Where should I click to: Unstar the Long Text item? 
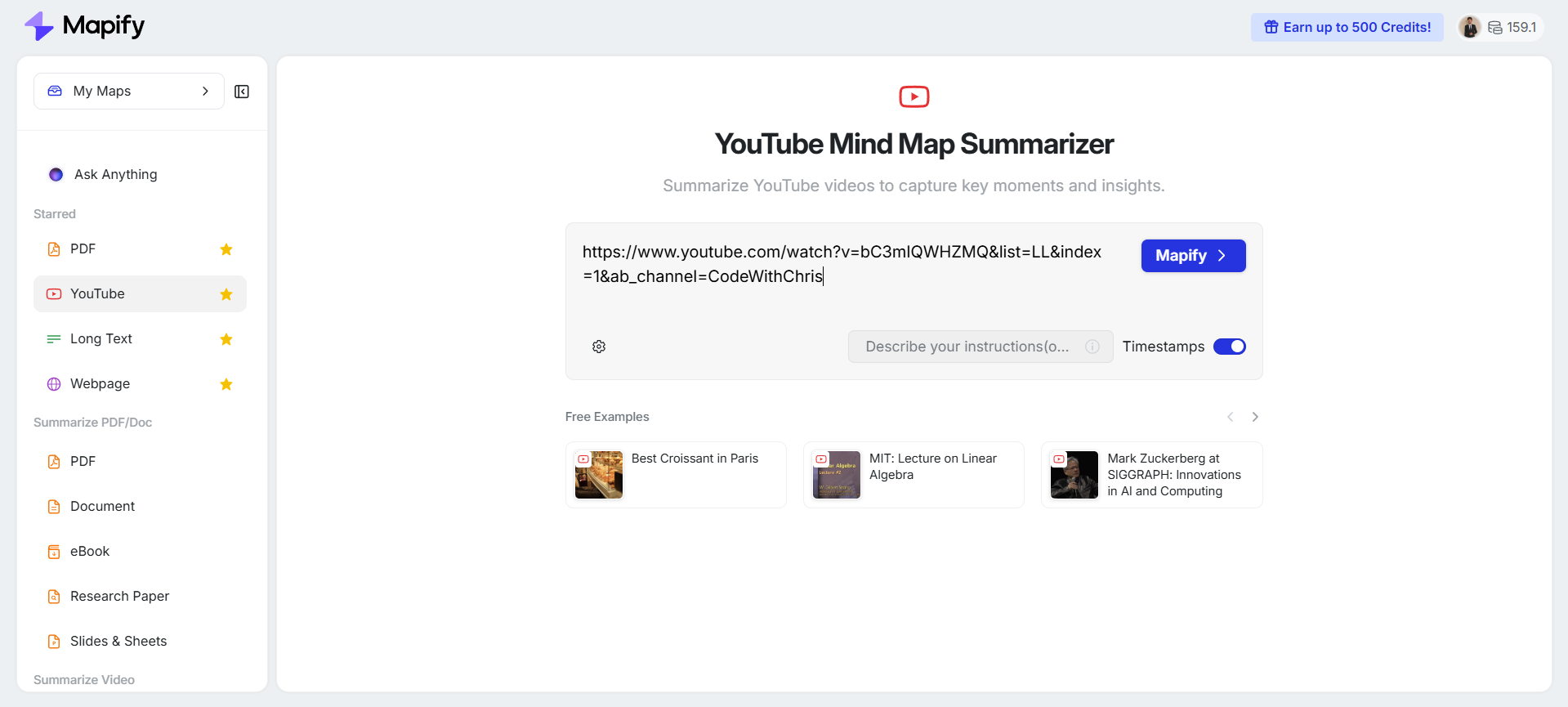(226, 339)
